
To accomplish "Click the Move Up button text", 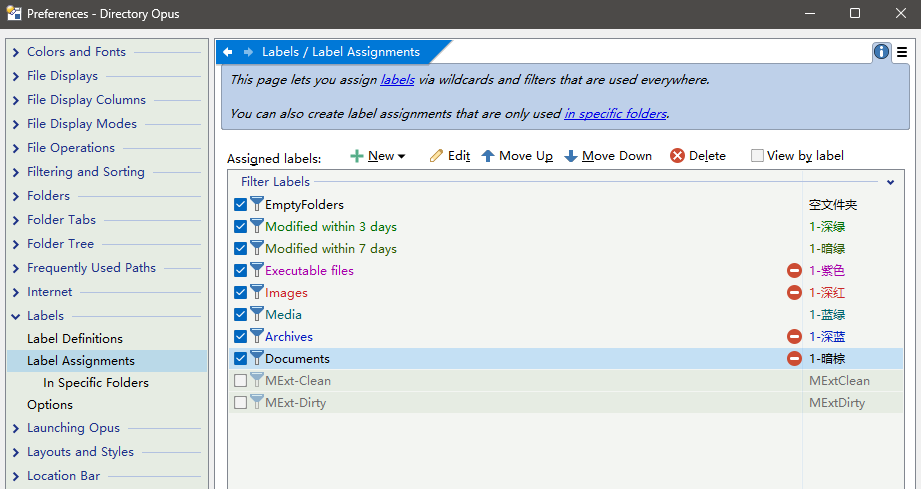I will pos(526,156).
